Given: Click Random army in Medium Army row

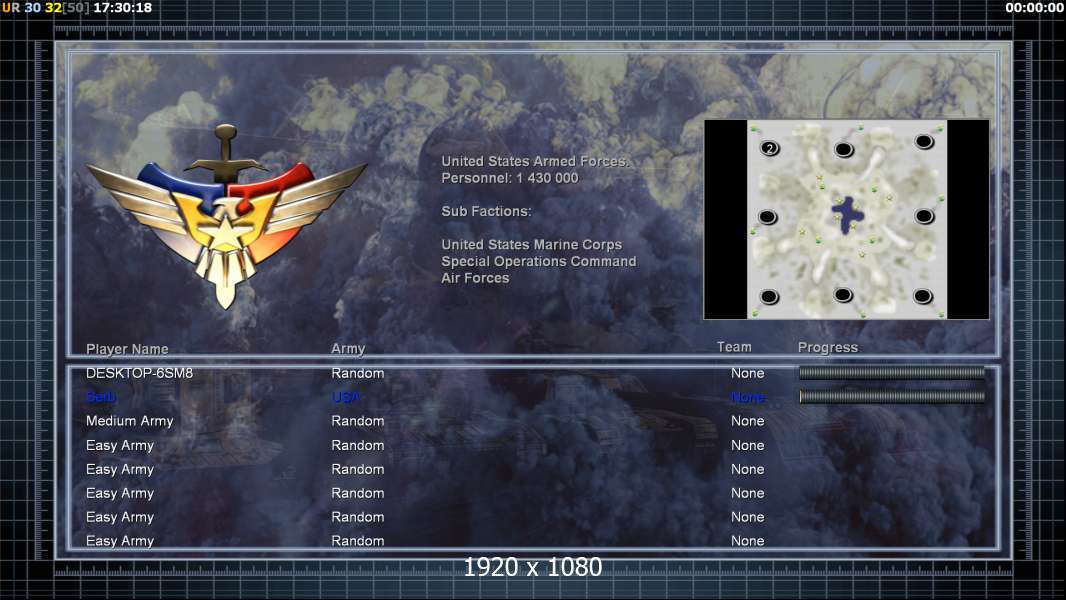Looking at the screenshot, I should 358,421.
